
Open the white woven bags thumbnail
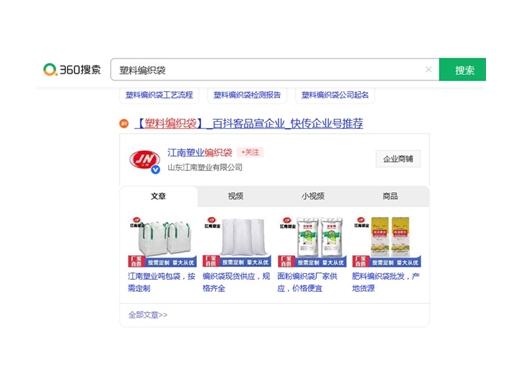click(x=237, y=242)
